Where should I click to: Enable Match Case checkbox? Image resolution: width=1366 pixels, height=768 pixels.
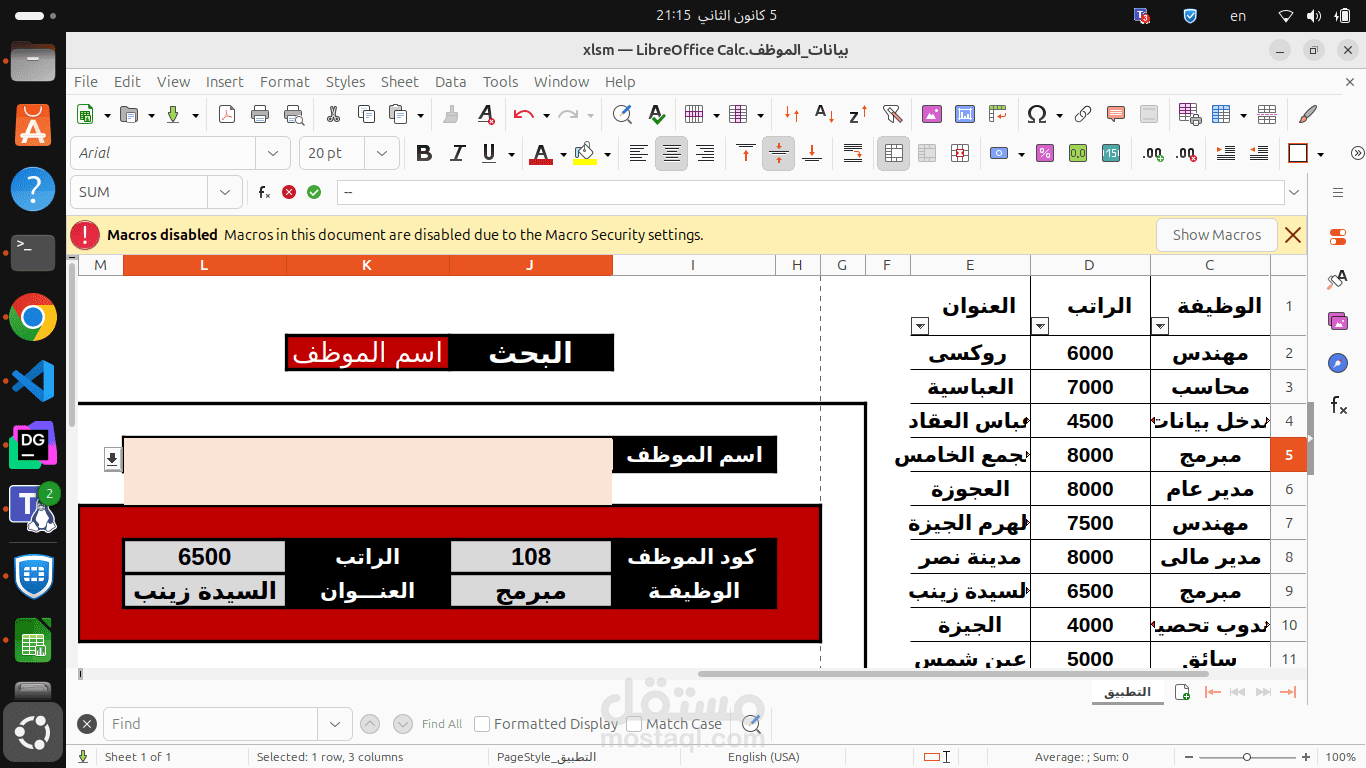[x=634, y=724]
